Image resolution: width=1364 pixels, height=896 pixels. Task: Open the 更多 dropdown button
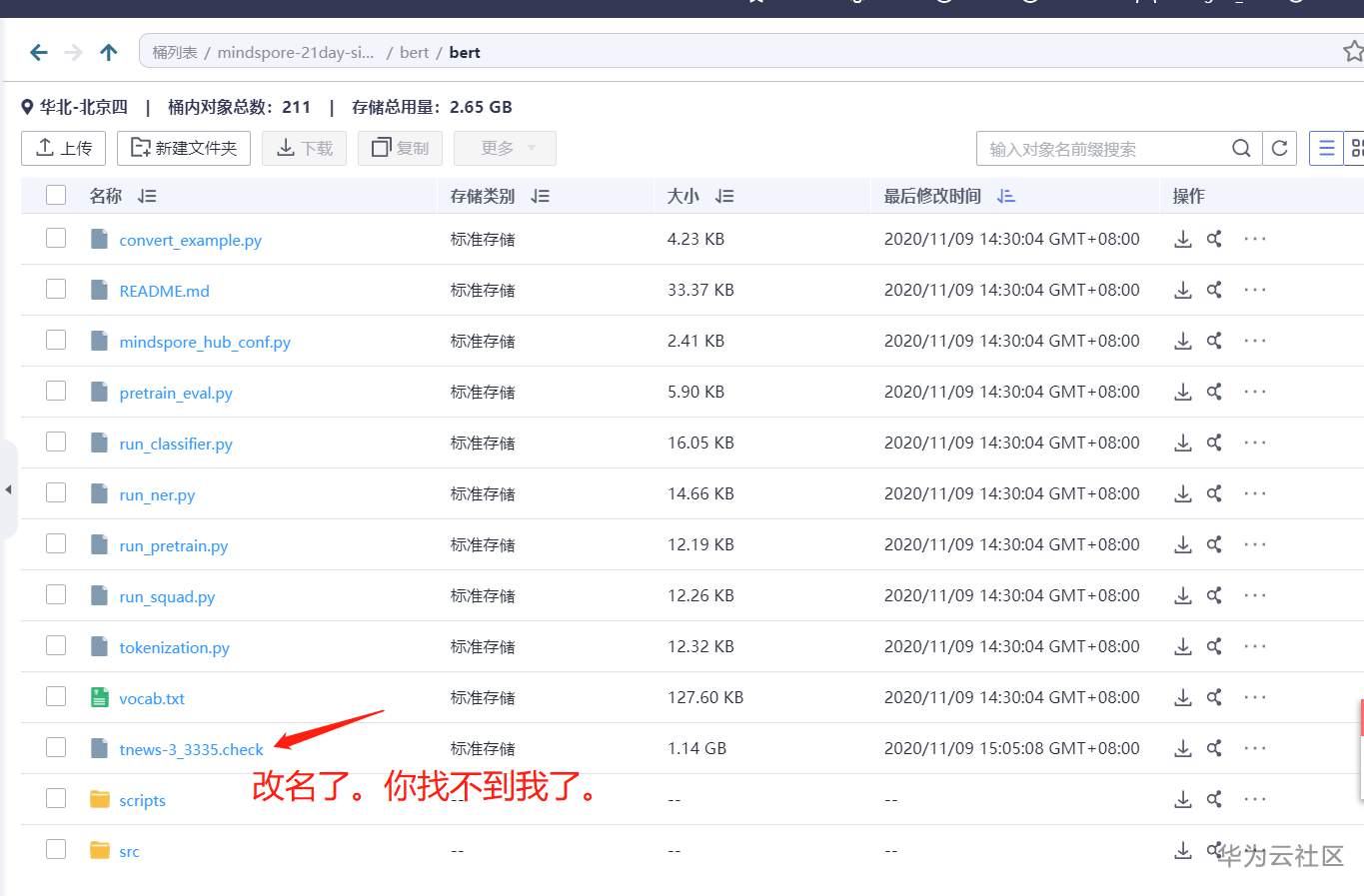(505, 149)
